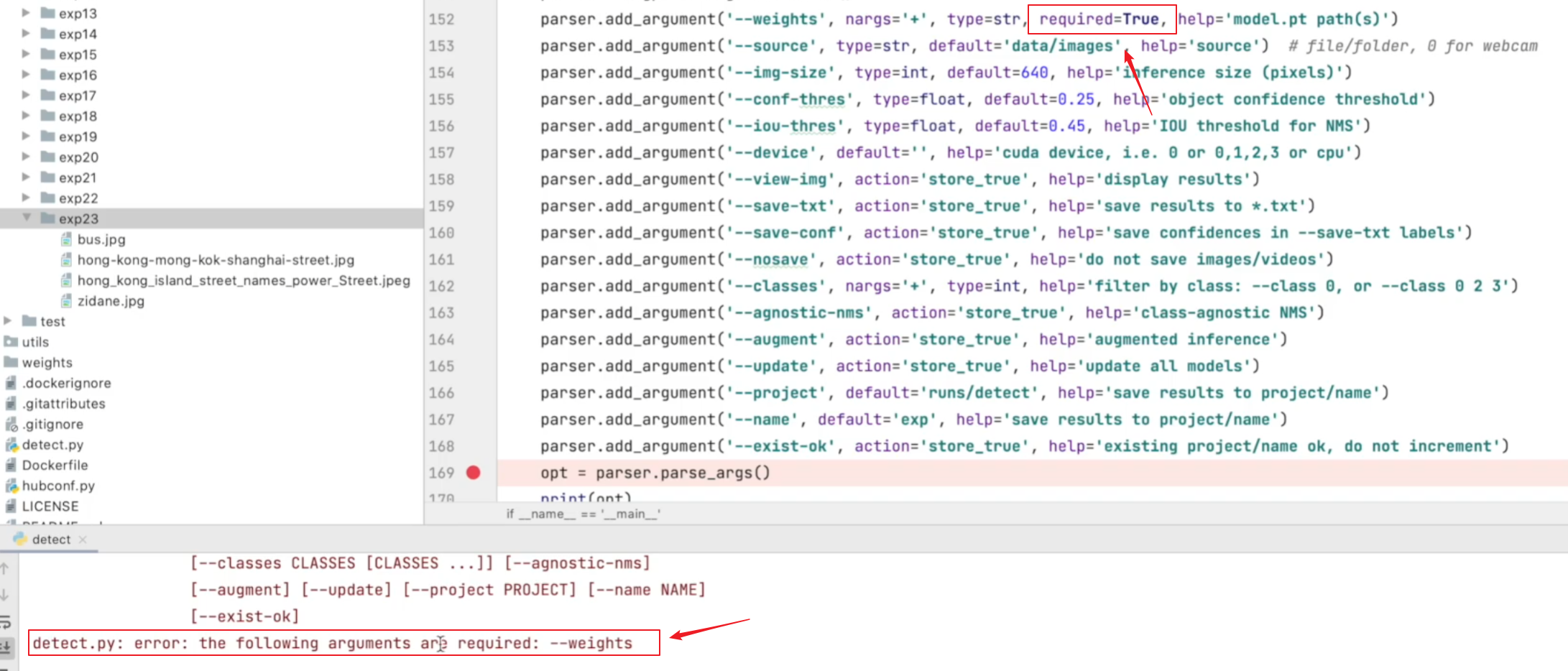
Task: Click the .gitattributes file icon
Action: point(11,403)
